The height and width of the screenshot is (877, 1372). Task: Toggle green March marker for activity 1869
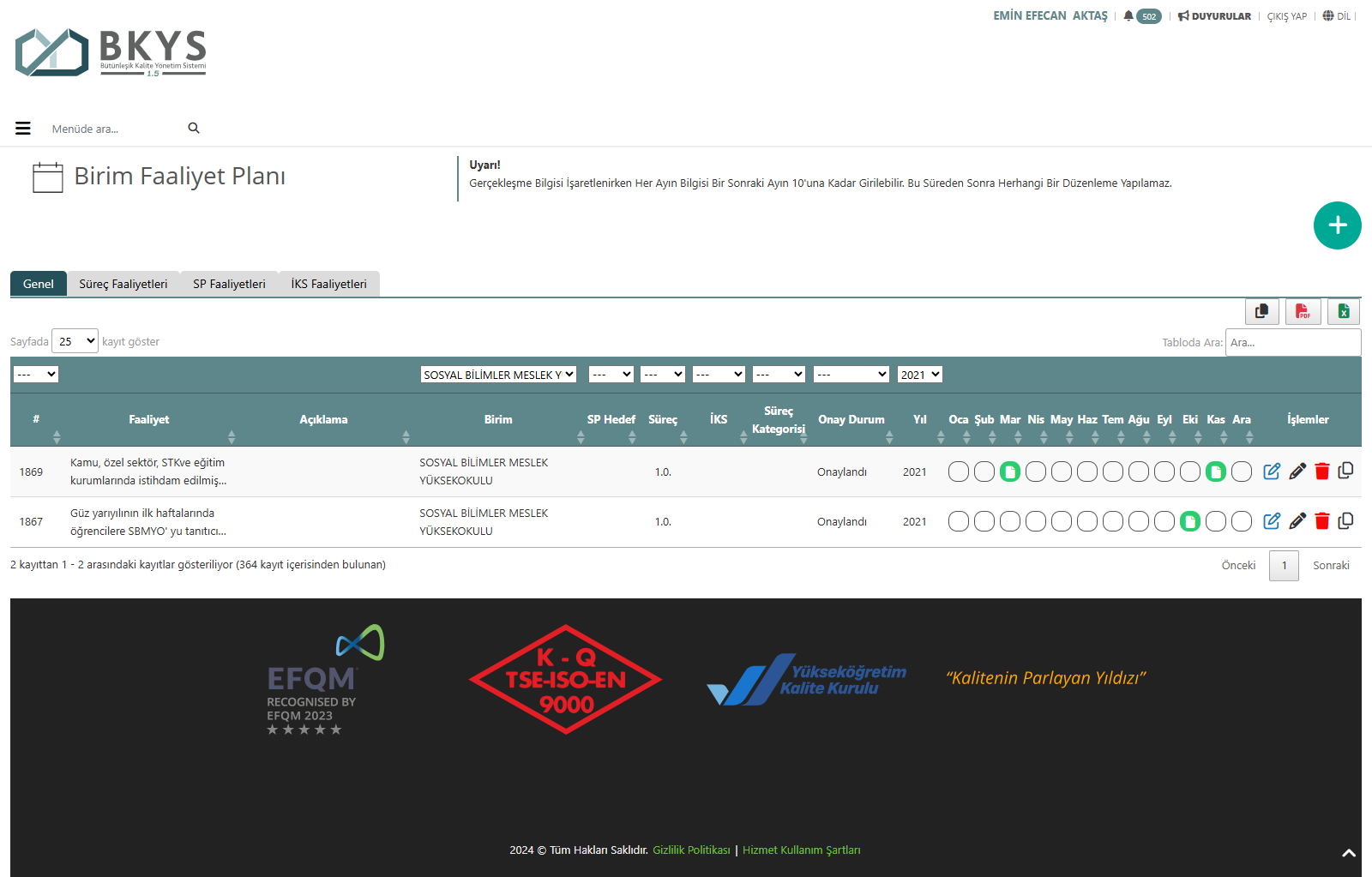1010,472
